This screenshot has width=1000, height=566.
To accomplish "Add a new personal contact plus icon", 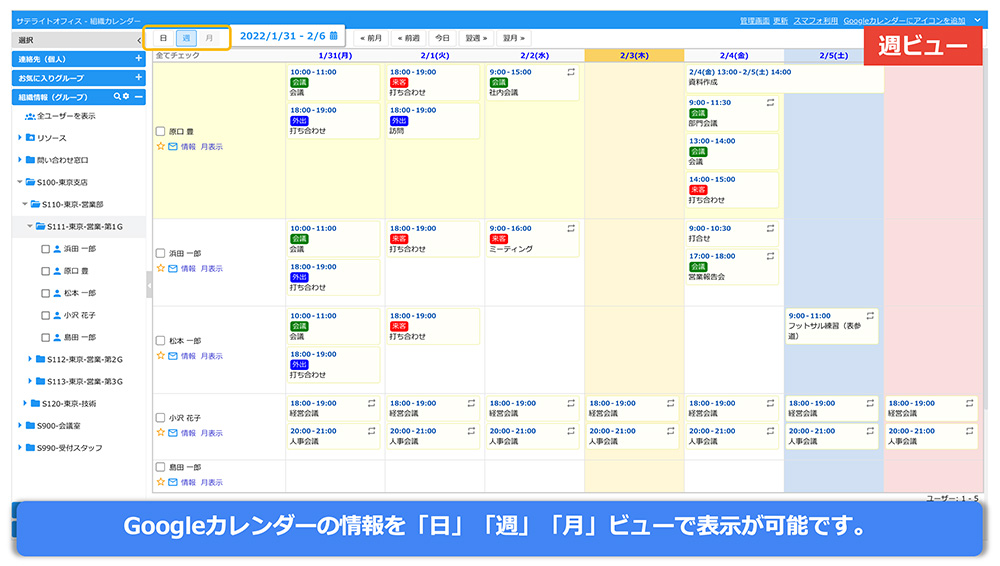I will (x=138, y=59).
